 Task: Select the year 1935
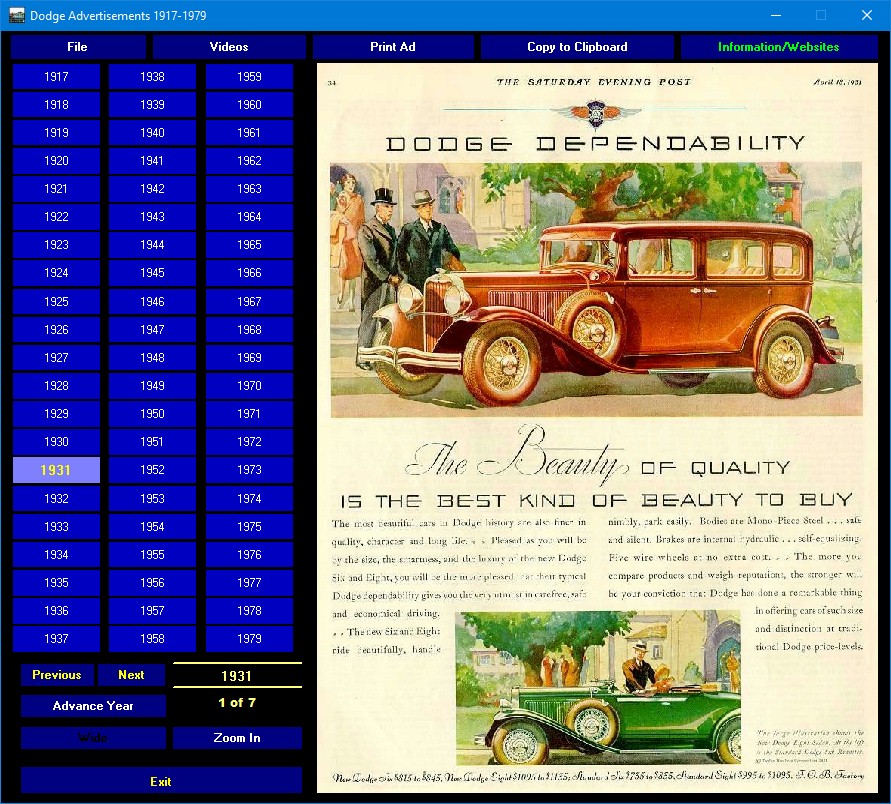click(56, 583)
